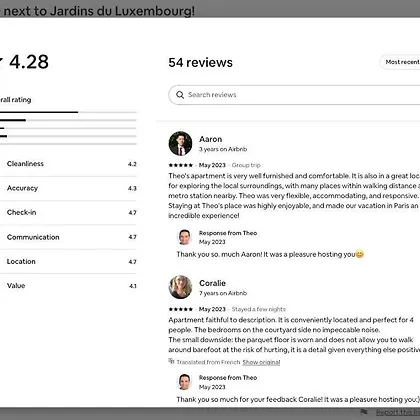The height and width of the screenshot is (420, 420).
Task: Click the flag icon beside Report link
Action: pos(364,412)
